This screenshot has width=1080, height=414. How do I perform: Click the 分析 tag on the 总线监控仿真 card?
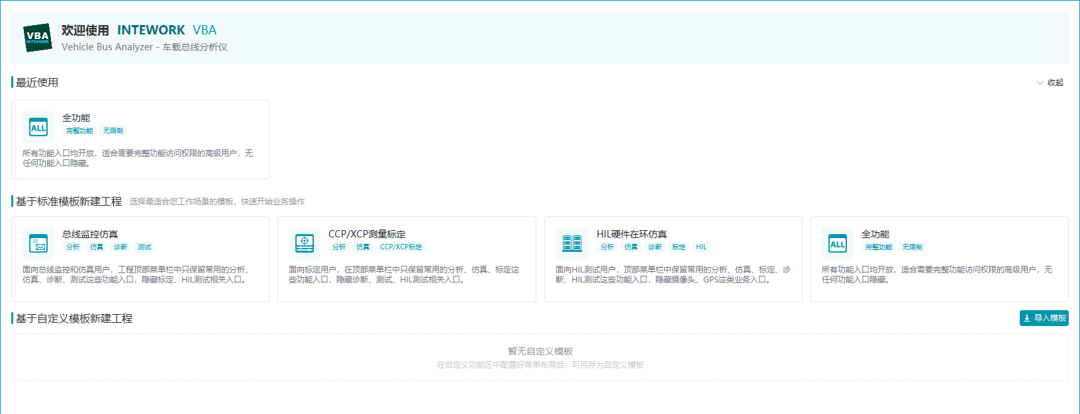pyautogui.click(x=73, y=247)
